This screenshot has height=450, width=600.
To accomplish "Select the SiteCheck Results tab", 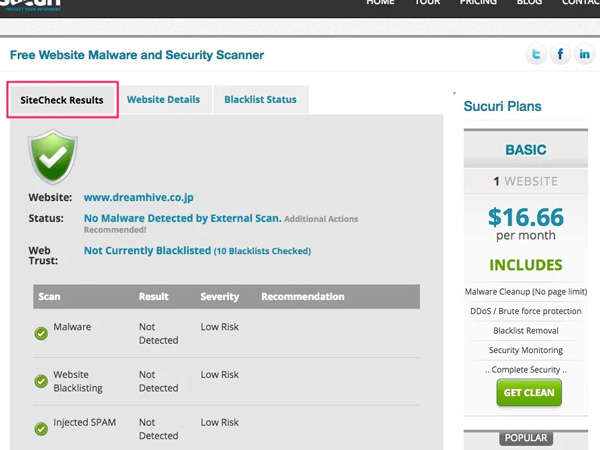I will [x=62, y=100].
